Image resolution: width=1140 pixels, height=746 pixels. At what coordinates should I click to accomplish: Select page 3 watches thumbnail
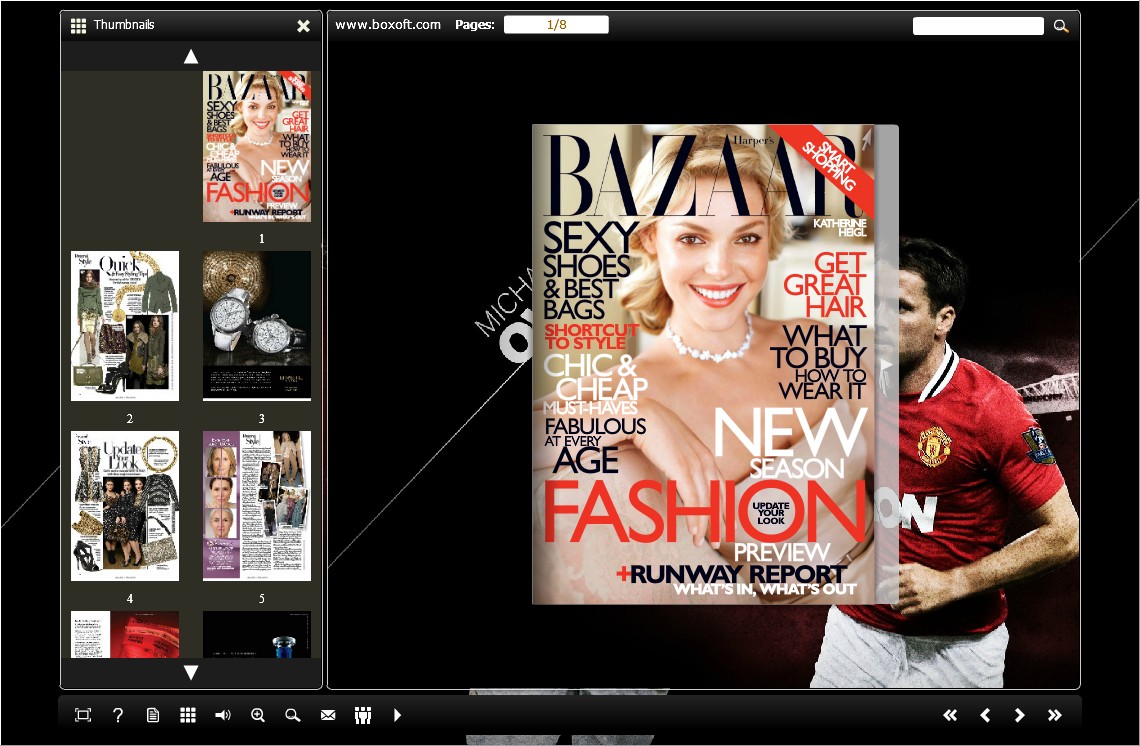(257, 326)
